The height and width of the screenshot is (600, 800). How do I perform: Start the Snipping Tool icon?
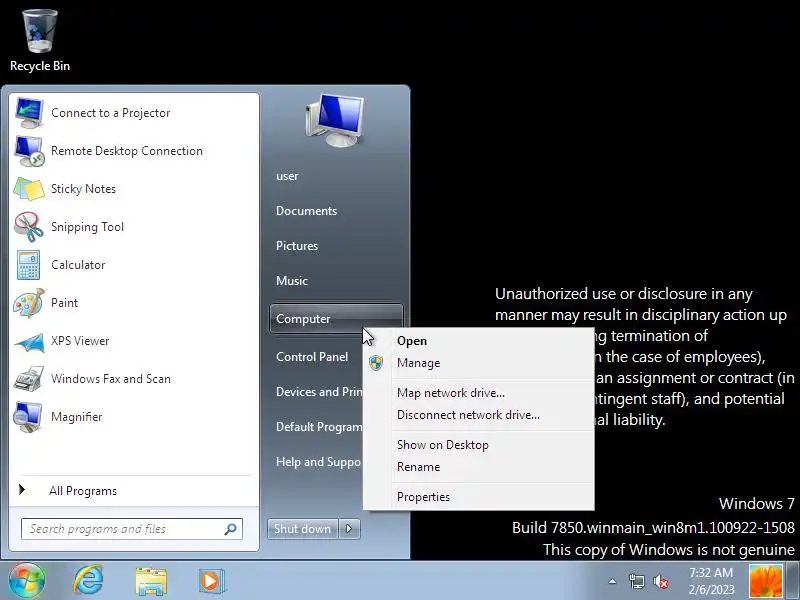(x=29, y=227)
